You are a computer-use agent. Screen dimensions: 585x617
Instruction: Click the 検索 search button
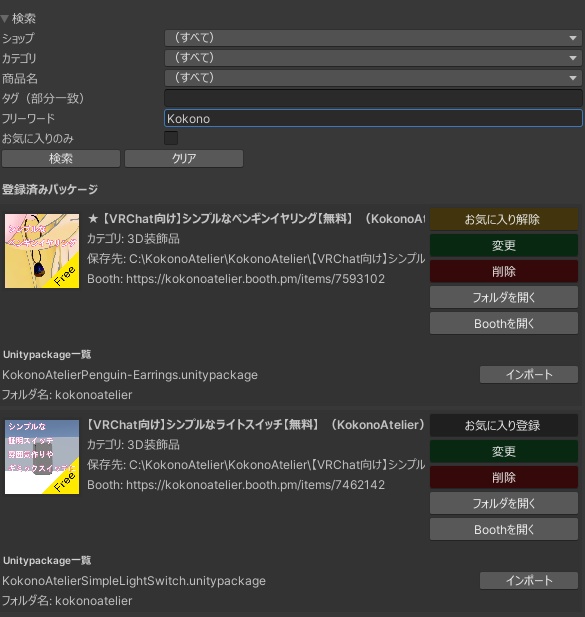(x=61, y=159)
